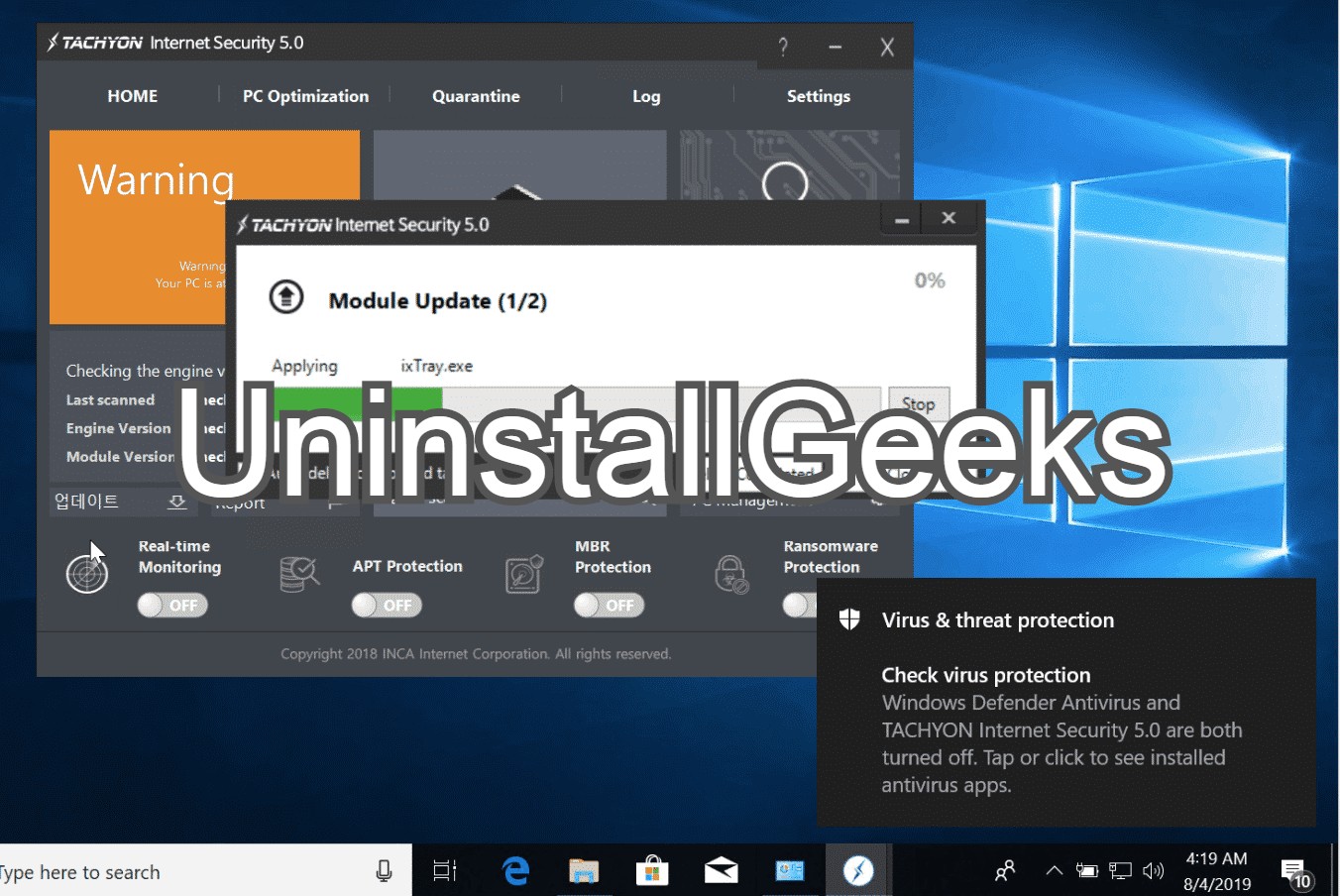Click the Module Version label
Screen dimensions: 1340x896
point(120,457)
